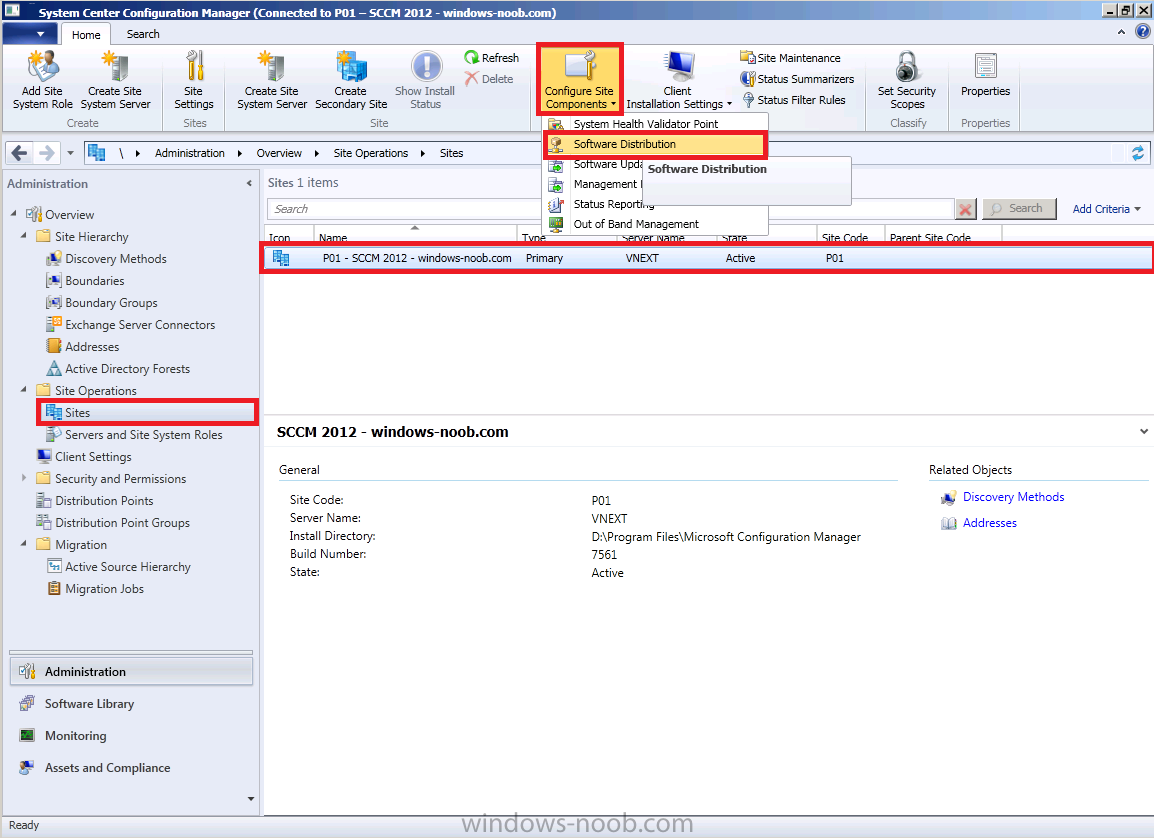The height and width of the screenshot is (838, 1154).
Task: Click Show Install Status icon
Action: pyautogui.click(x=425, y=65)
